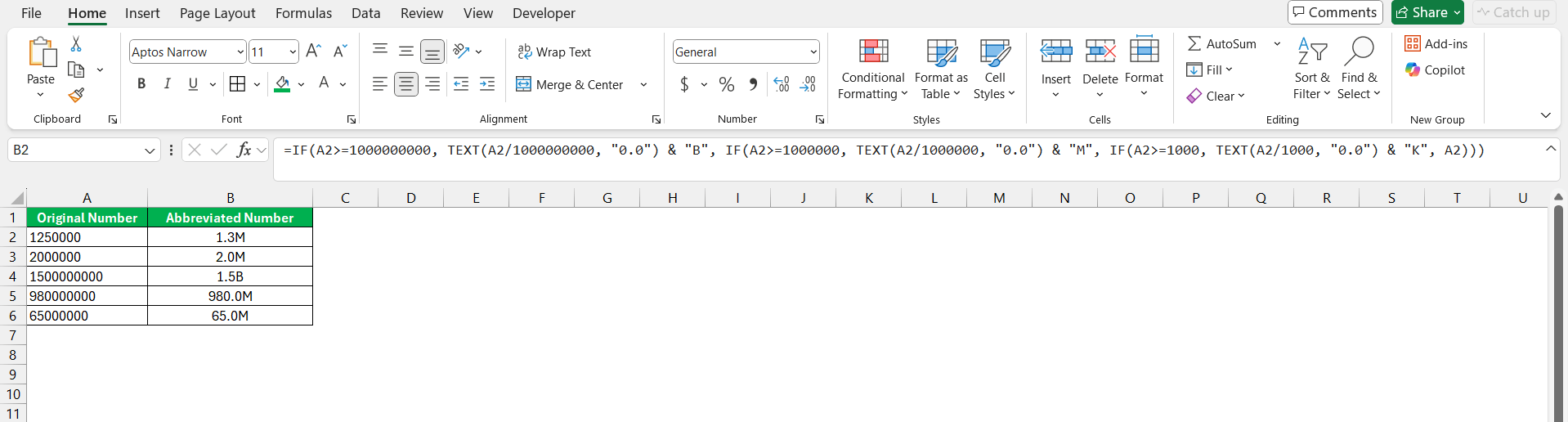Select the Format Painter brush
Screen dimensions: 1568x422
pos(76,96)
